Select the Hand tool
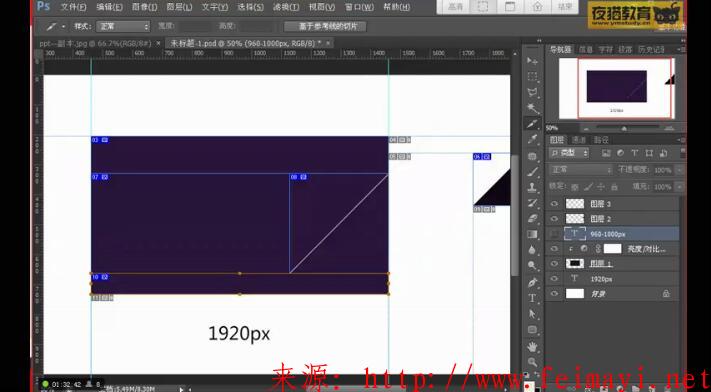This screenshot has height=392, width=711. (532, 347)
